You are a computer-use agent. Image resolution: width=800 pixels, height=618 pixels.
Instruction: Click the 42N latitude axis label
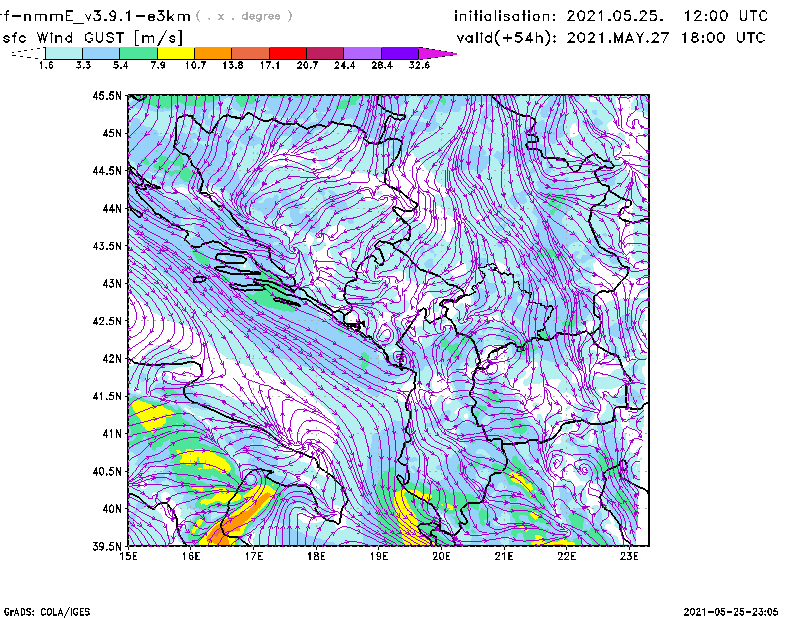110,359
